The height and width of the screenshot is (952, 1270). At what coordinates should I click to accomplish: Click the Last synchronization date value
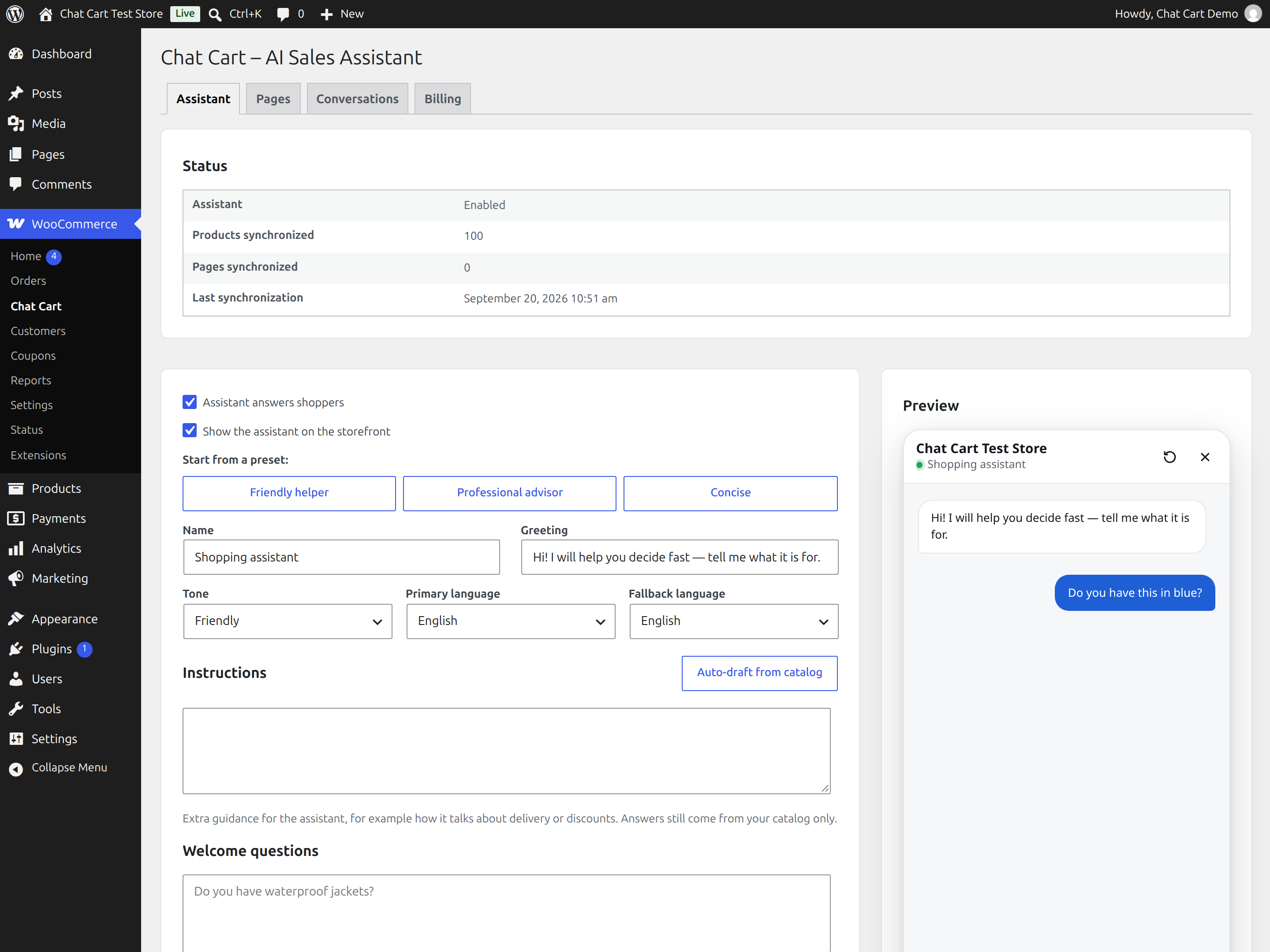click(540, 298)
